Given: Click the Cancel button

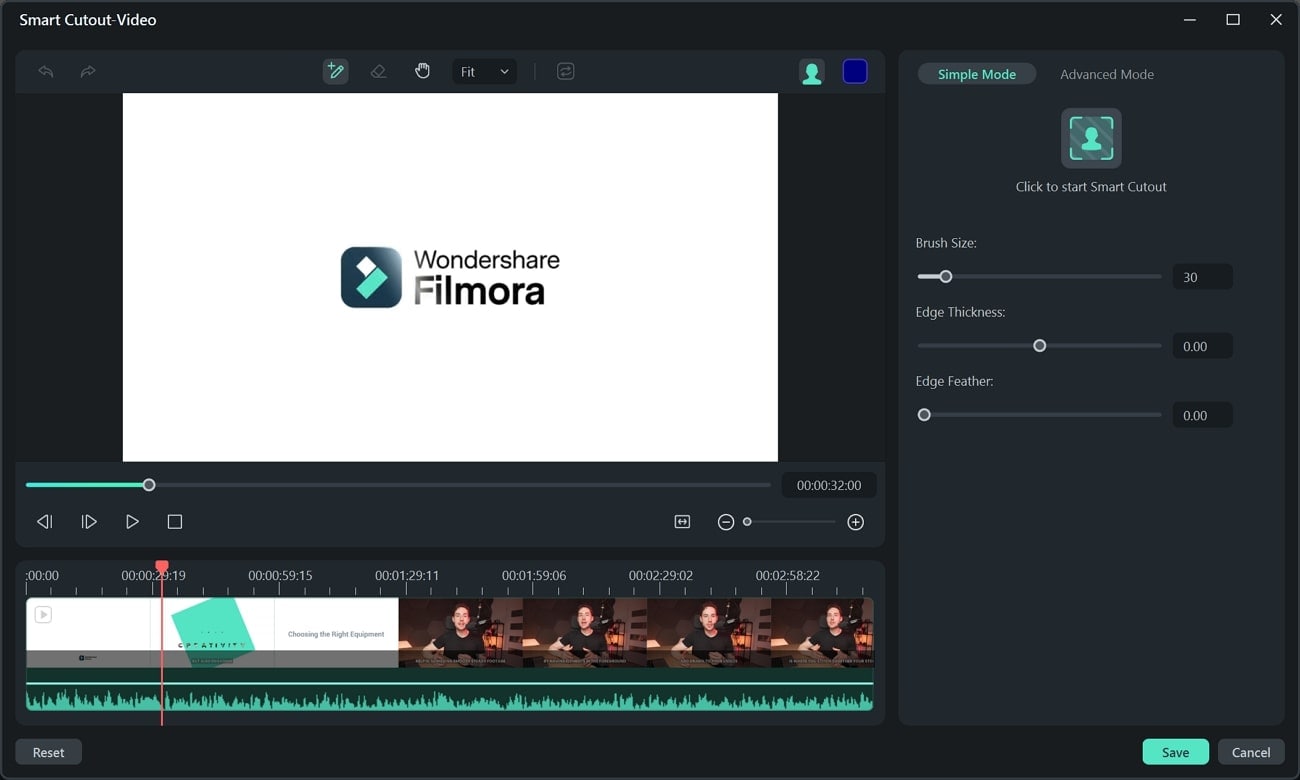Looking at the screenshot, I should [1251, 752].
